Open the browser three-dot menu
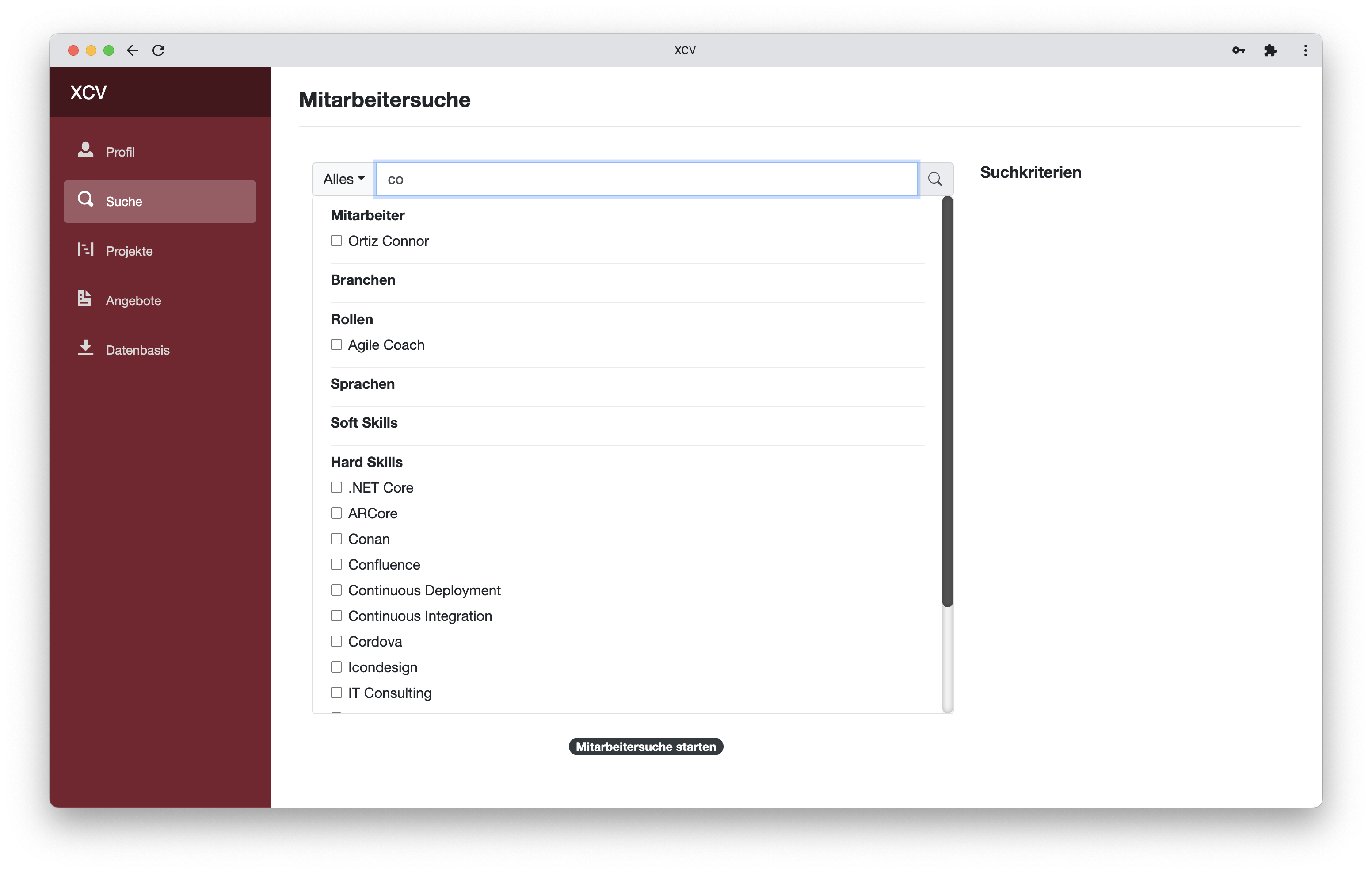1372x873 pixels. [1305, 50]
